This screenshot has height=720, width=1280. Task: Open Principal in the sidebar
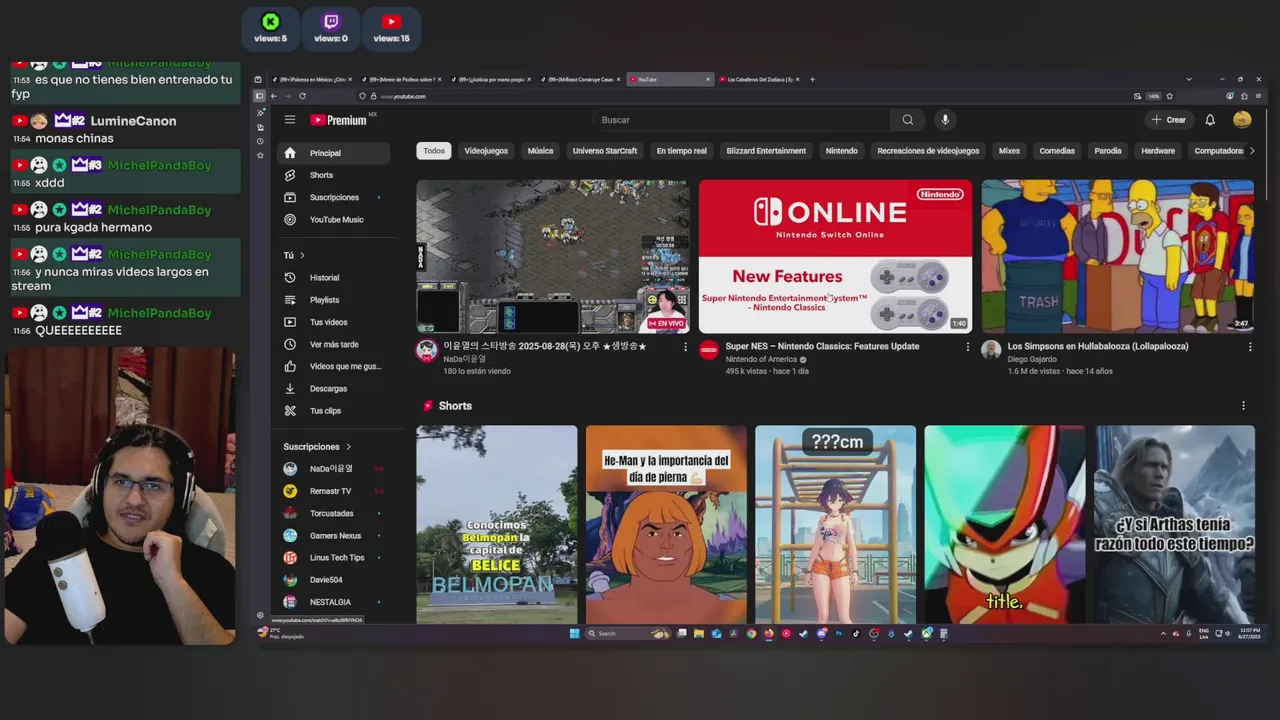point(334,153)
